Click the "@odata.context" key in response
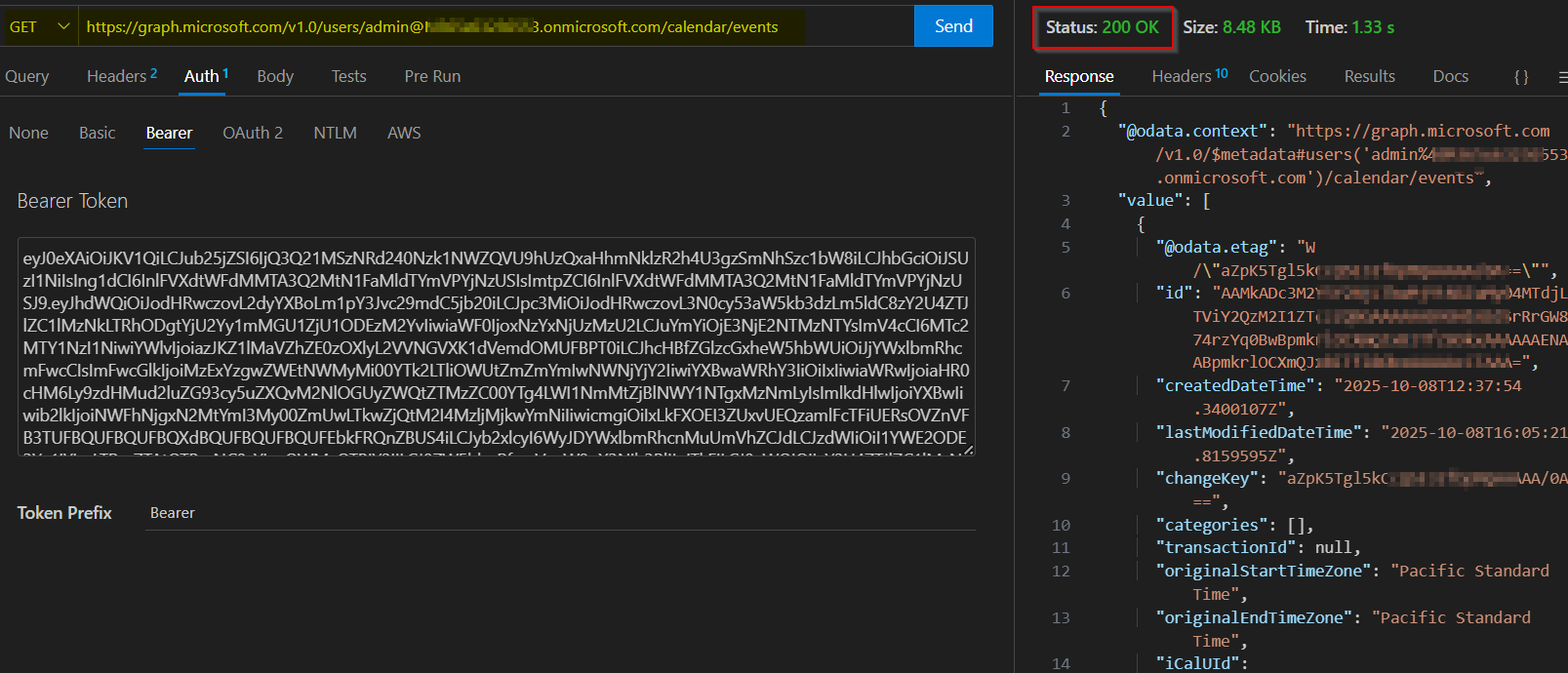The image size is (1568, 673). pos(1193,131)
